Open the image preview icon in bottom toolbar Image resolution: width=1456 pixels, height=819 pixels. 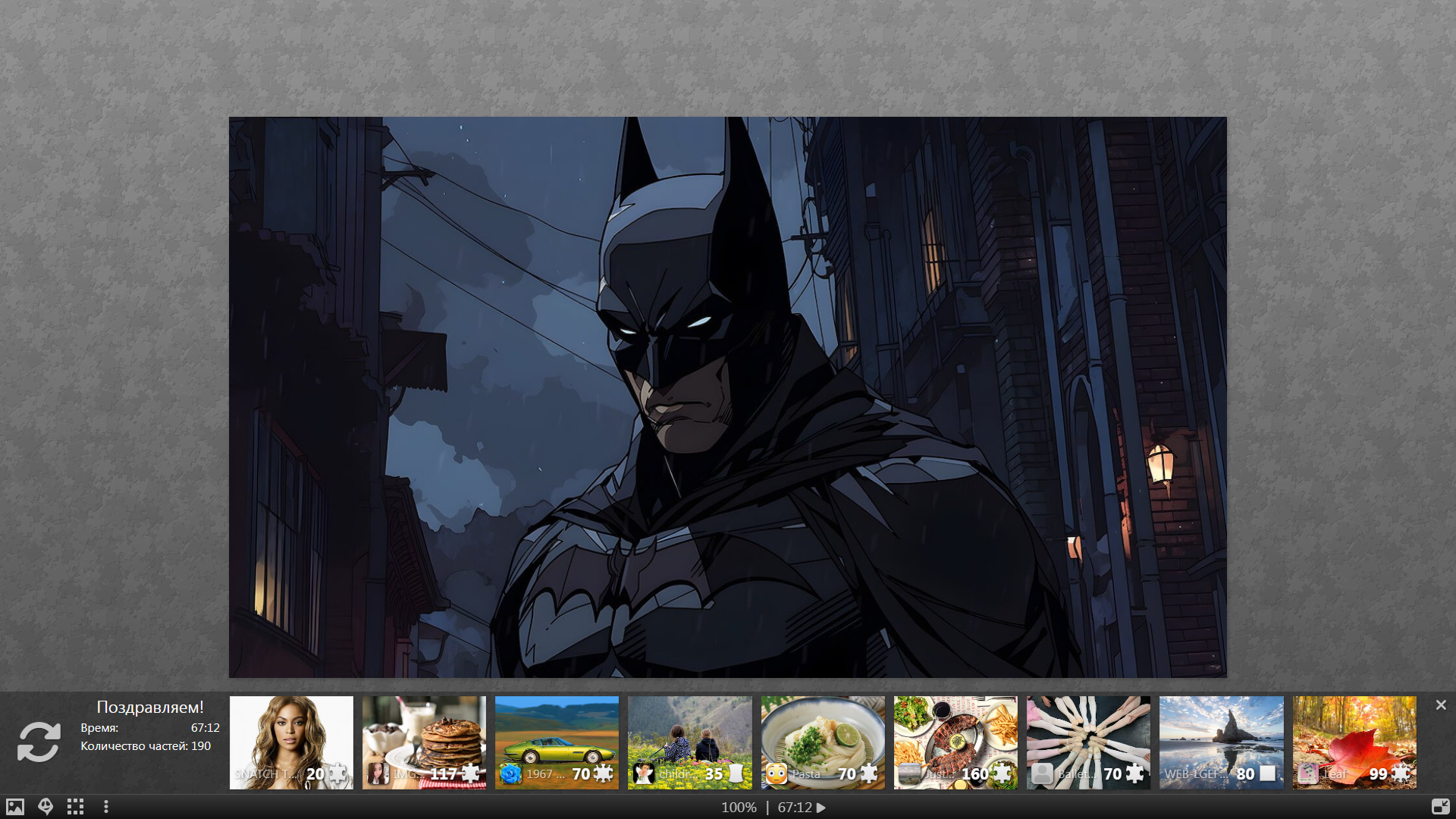click(15, 807)
